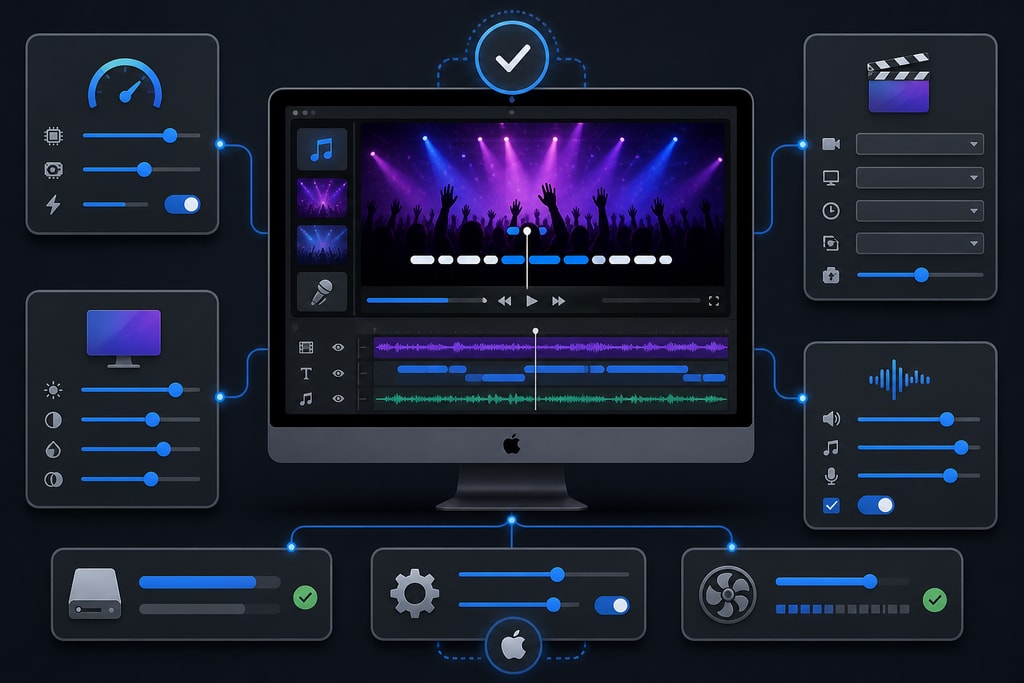Click the GPU camera-like icon below the chip
The width and height of the screenshot is (1024, 683).
point(53,170)
